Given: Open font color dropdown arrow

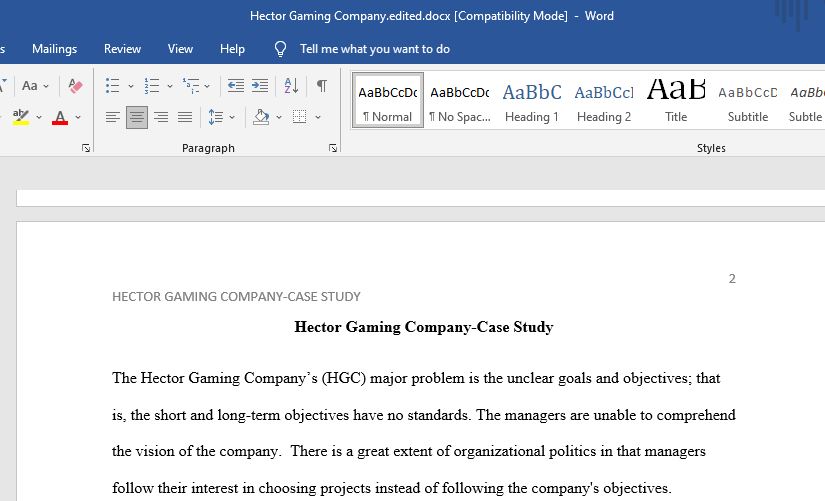Looking at the screenshot, I should pos(78,117).
